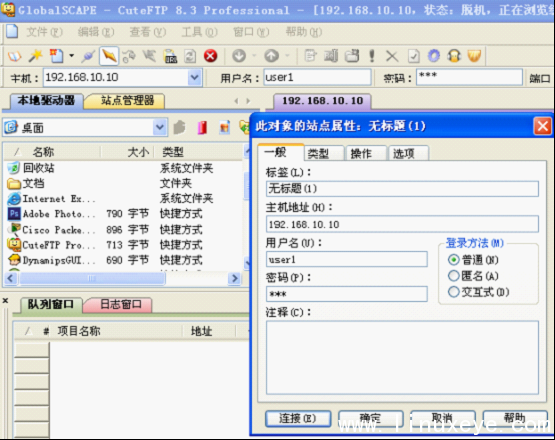Image resolution: width=555 pixels, height=440 pixels.
Task: Switch to the 队列窗口 tab
Action: (50, 304)
